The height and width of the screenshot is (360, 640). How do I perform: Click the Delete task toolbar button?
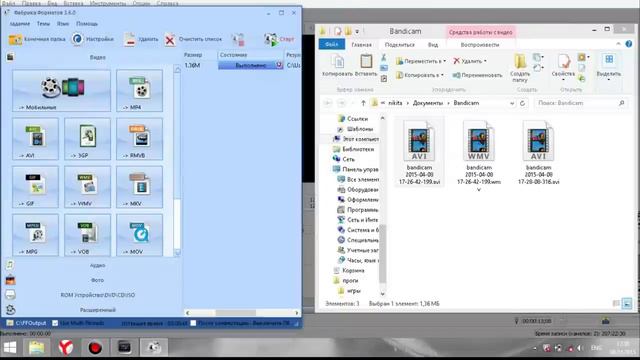click(x=141, y=39)
